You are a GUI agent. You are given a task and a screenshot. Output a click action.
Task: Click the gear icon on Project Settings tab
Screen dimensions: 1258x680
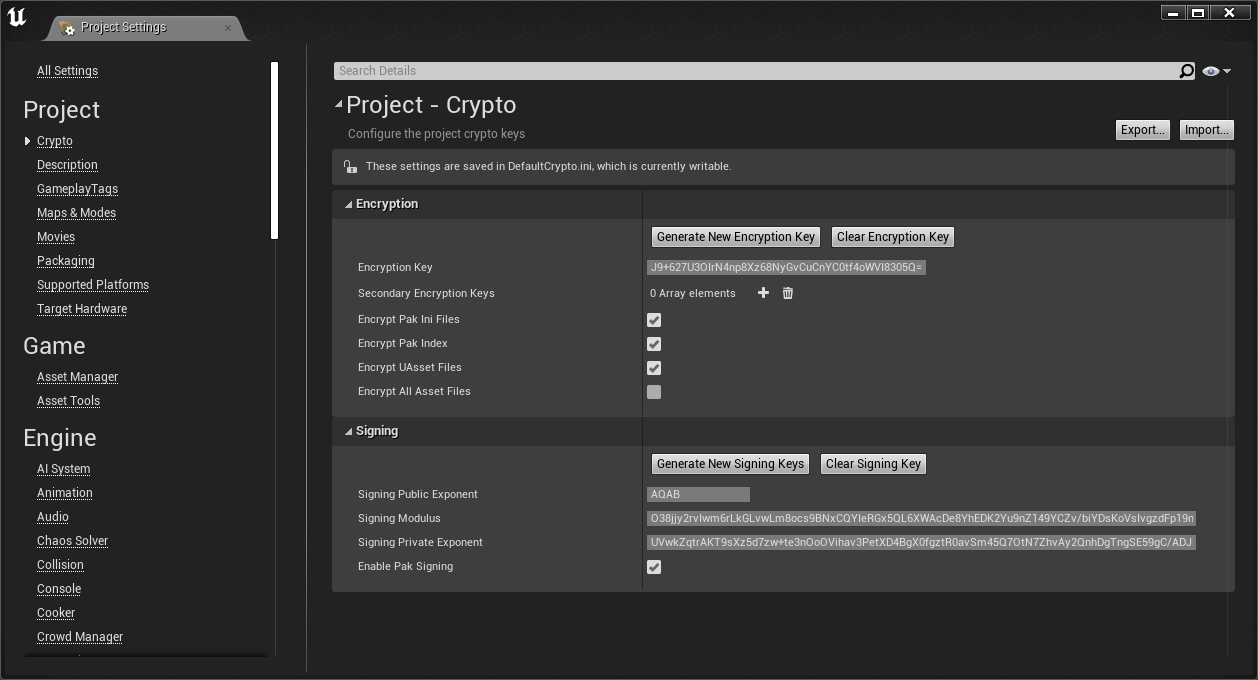coord(68,30)
